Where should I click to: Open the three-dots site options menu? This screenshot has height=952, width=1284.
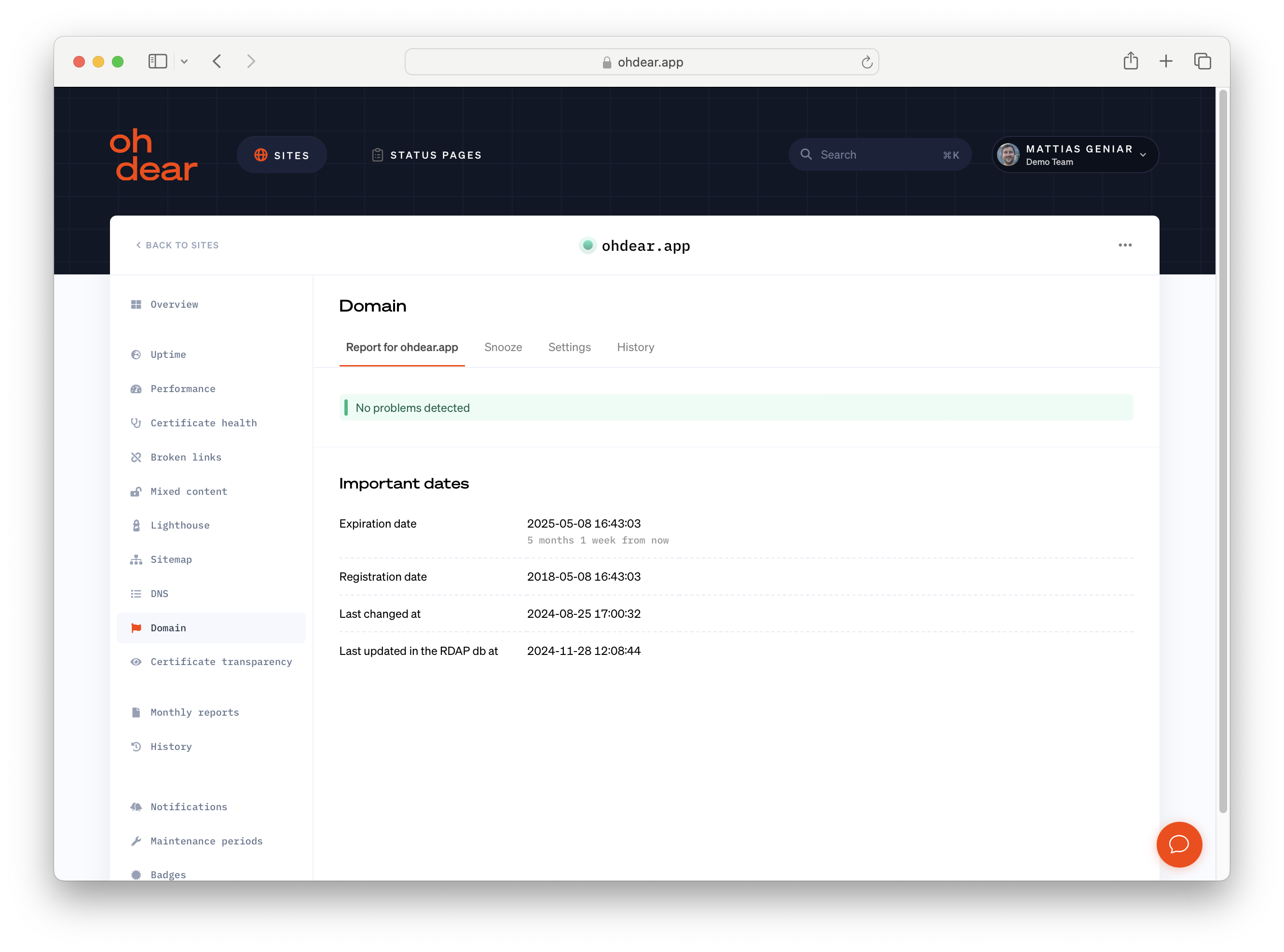(1124, 245)
